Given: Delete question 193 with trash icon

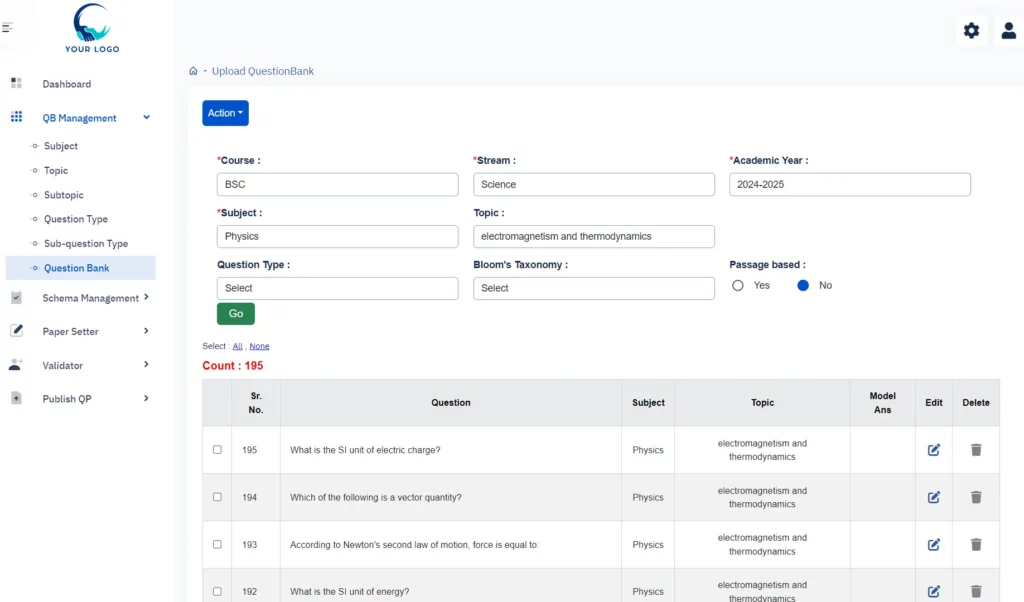Looking at the screenshot, I should (x=976, y=545).
